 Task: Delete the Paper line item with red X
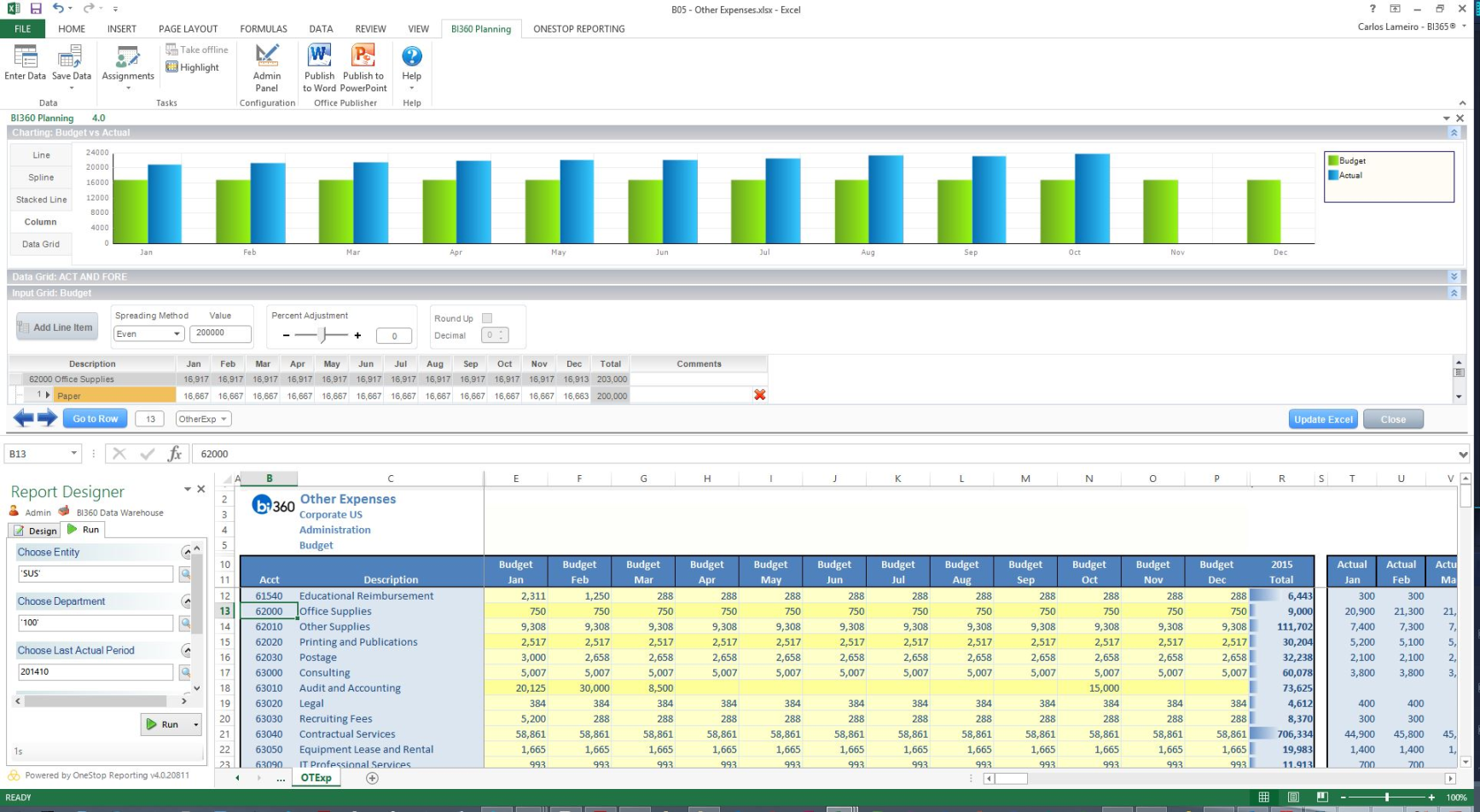tap(759, 395)
